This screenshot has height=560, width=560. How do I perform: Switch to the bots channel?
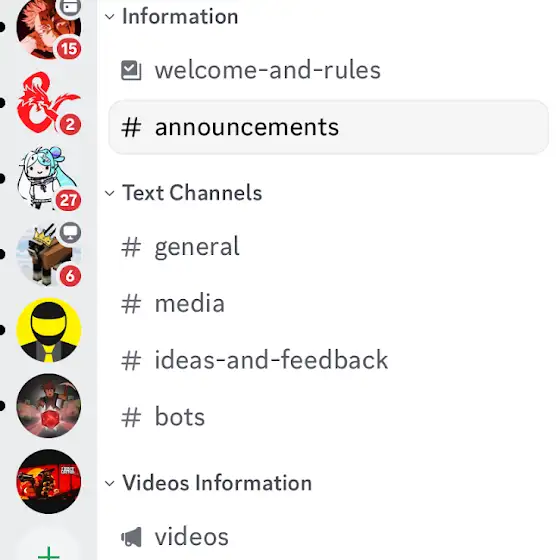tap(328, 417)
